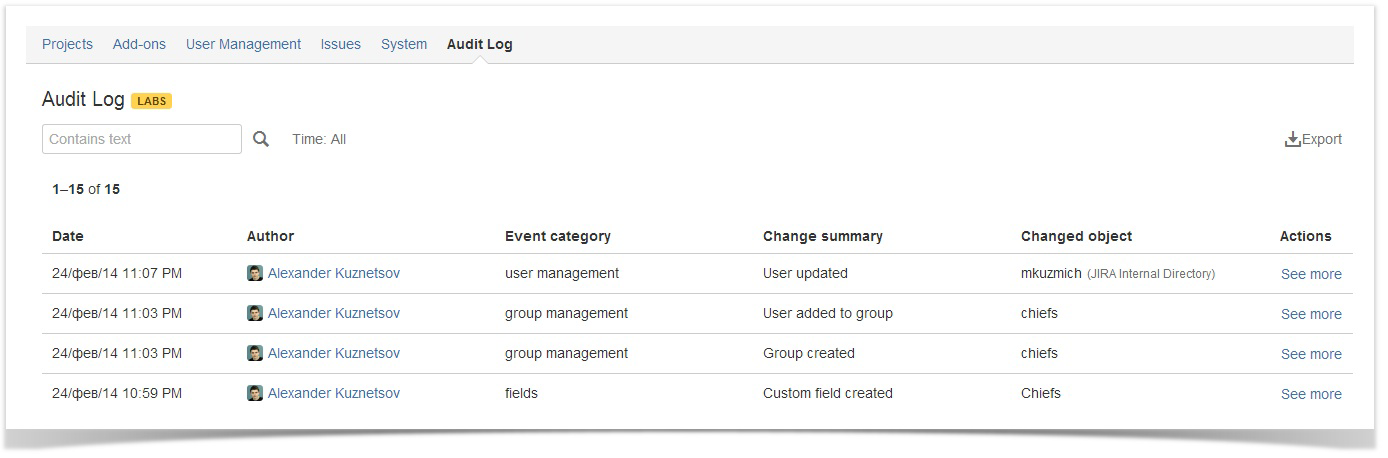Click avatar beside 'User added to group' row
This screenshot has height=458, width=1388.
[x=255, y=313]
